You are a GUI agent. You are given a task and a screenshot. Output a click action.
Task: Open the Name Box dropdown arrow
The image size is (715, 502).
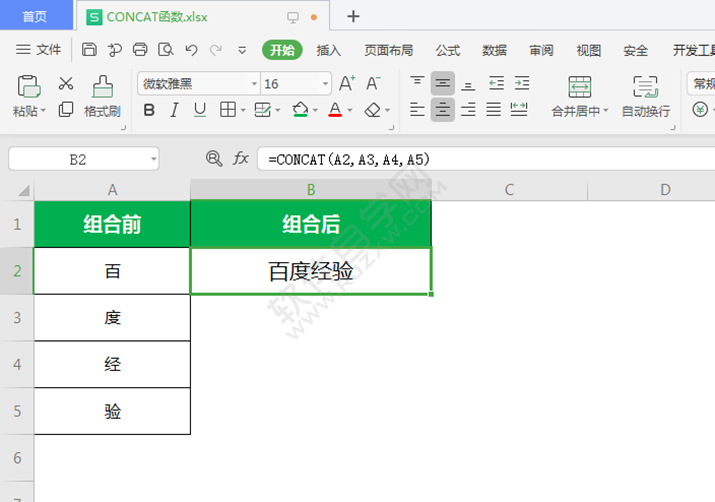tap(154, 159)
